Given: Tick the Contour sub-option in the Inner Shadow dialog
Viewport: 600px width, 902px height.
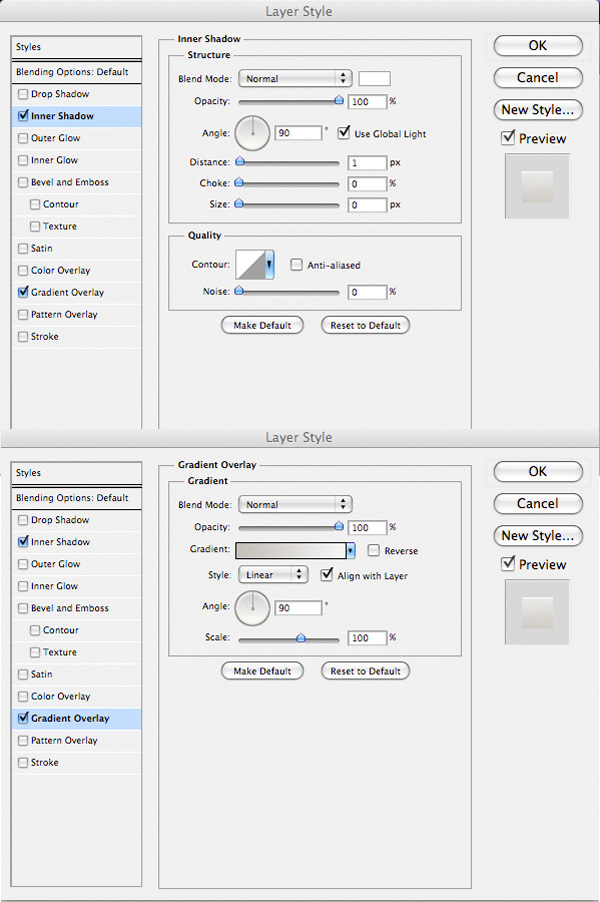Looking at the screenshot, I should tap(35, 204).
